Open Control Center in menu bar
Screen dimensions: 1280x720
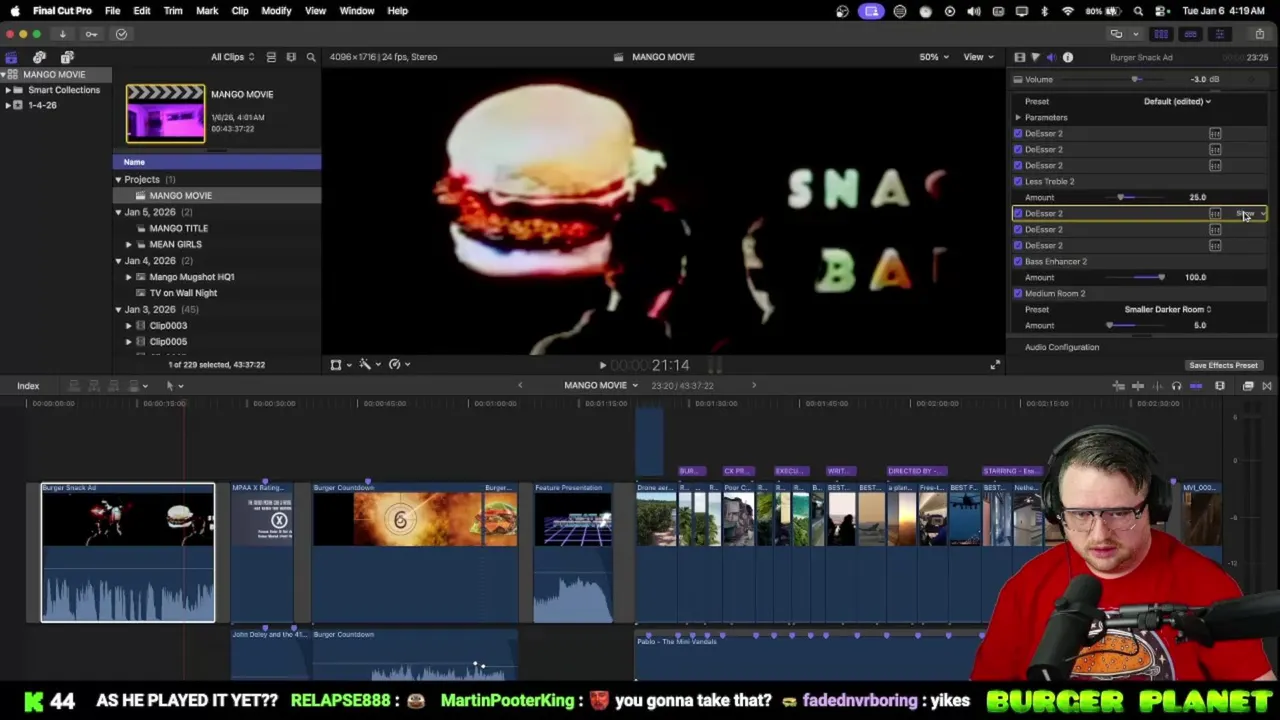point(1162,11)
